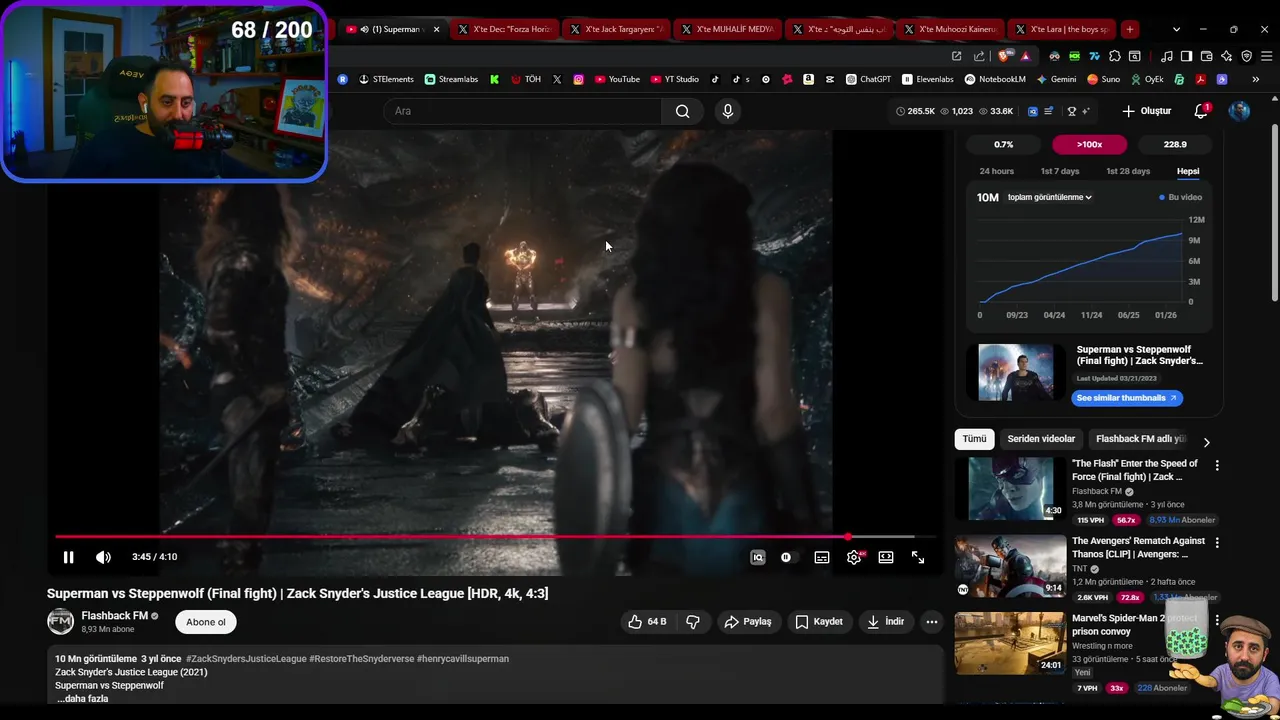Image resolution: width=1280 pixels, height=720 pixels.
Task: Open The Flash Speed Force video thumbnail
Action: (1010, 489)
